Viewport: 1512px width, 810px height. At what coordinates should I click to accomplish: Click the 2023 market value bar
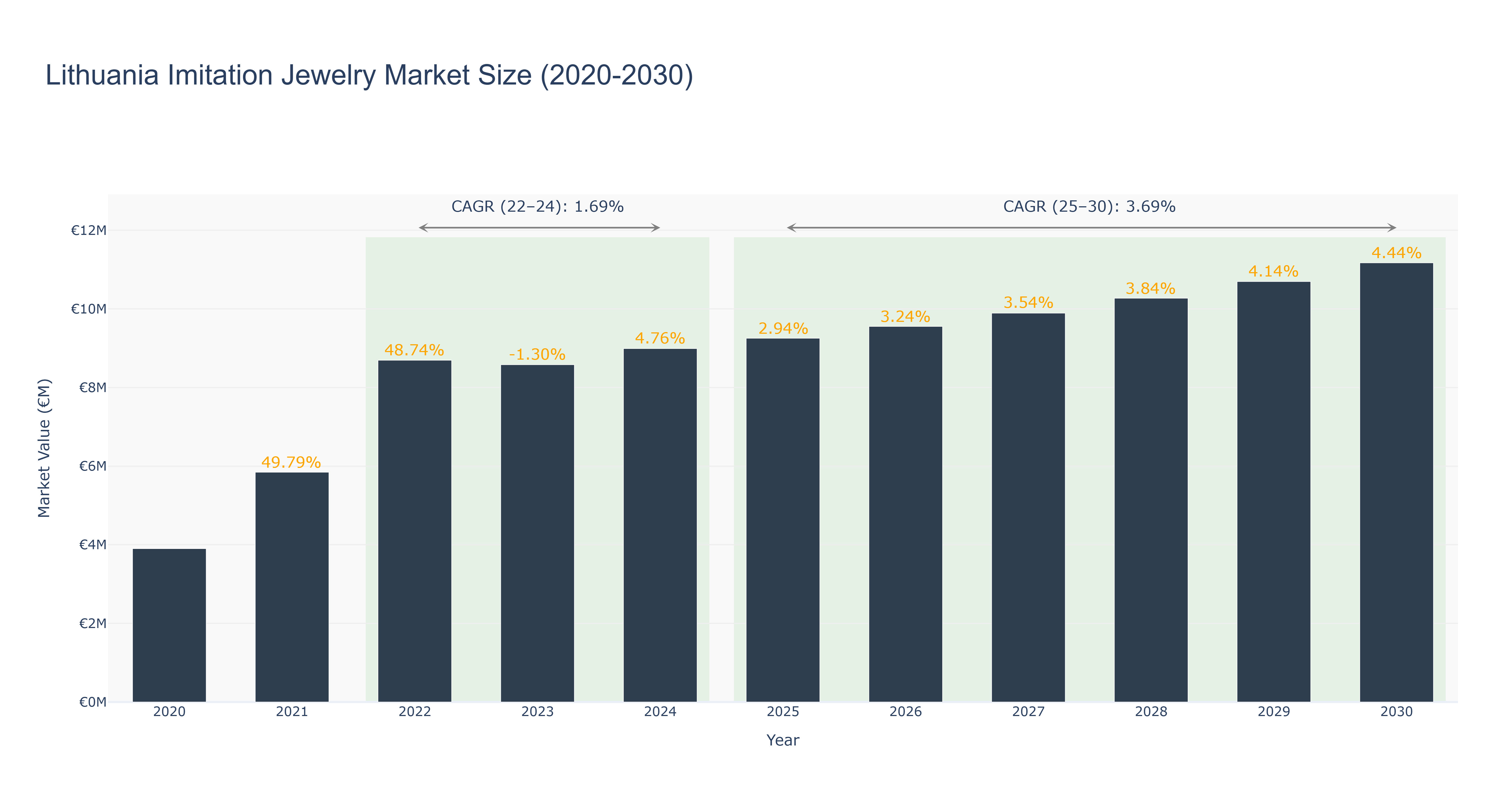point(537,534)
